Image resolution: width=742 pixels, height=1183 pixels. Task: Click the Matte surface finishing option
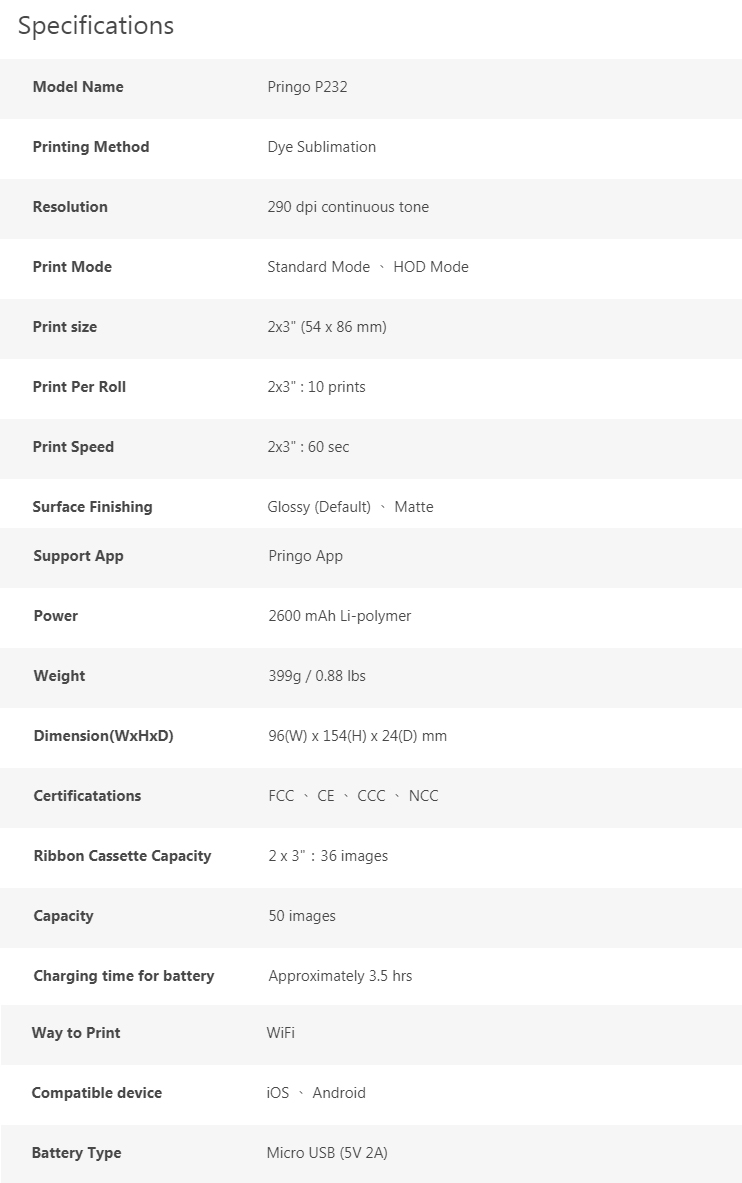(414, 507)
